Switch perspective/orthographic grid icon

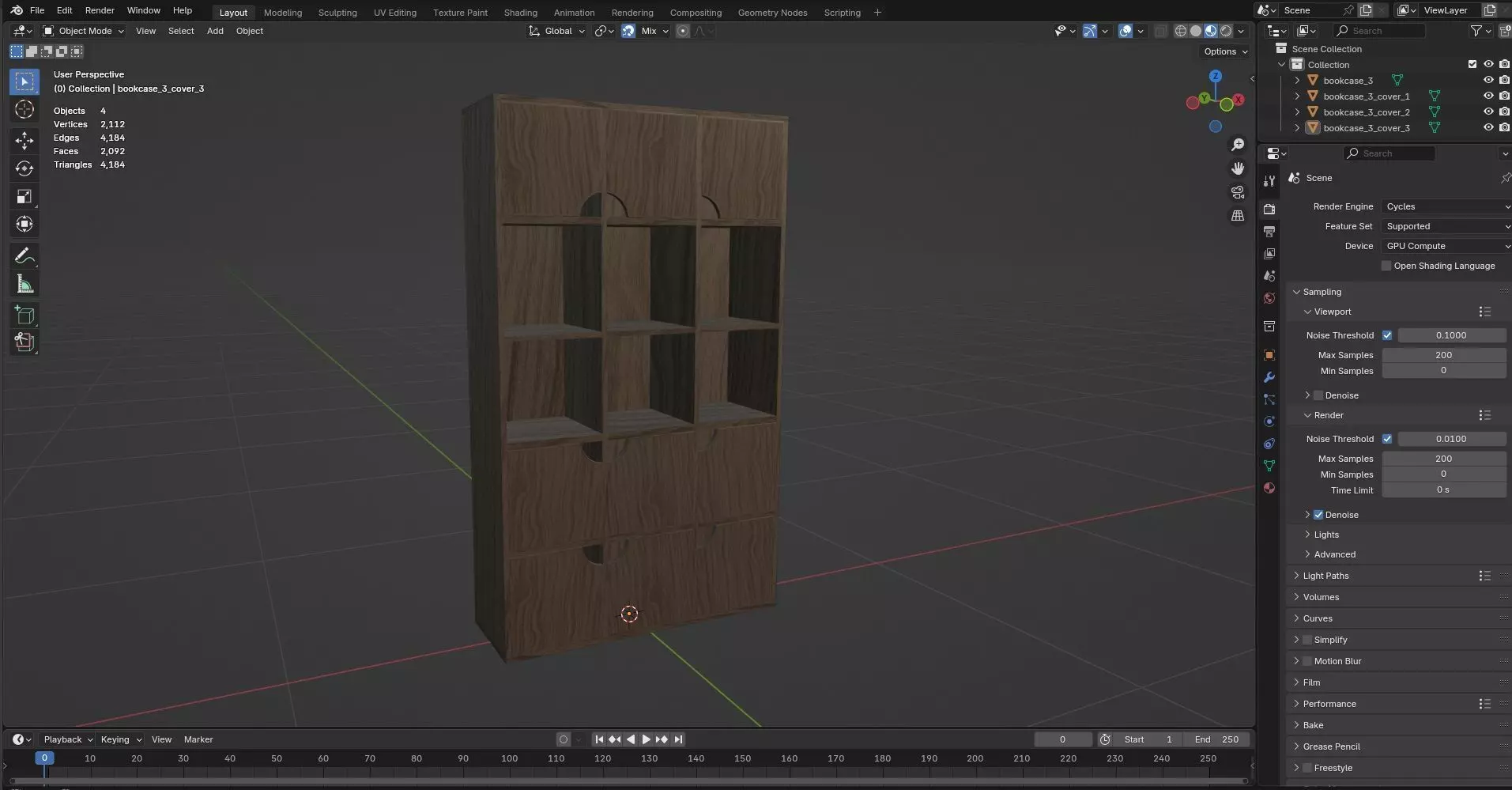[1238, 215]
